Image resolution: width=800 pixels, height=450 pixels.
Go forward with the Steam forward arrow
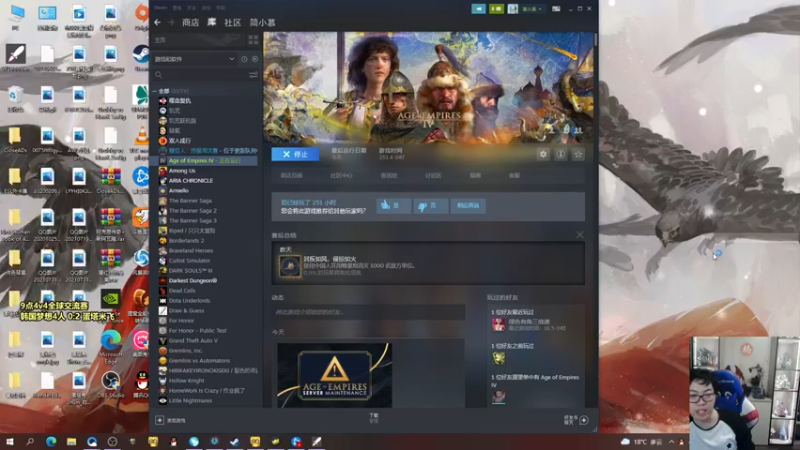point(171,22)
